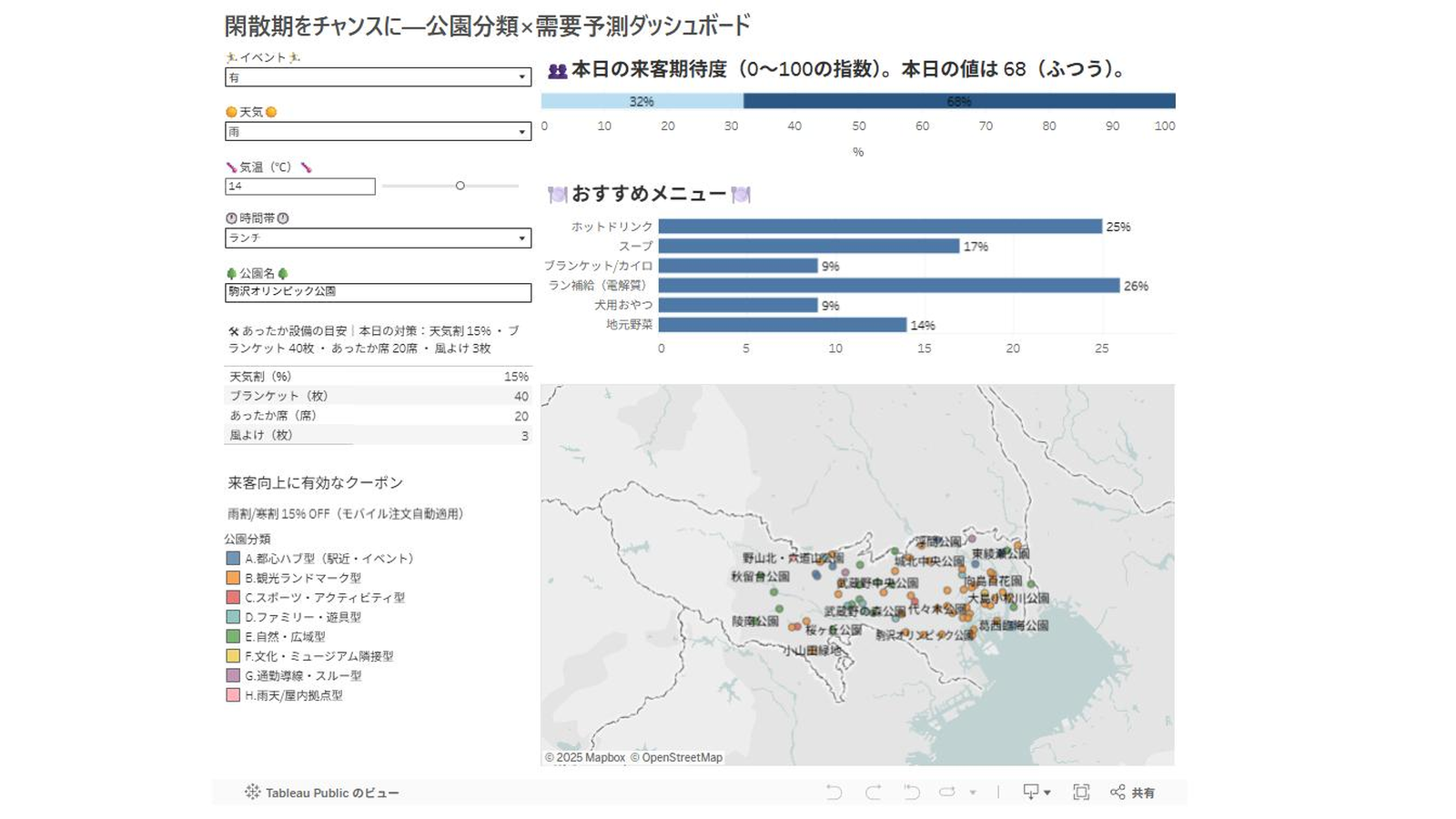Click the 雨割/寒割 15% OFF coupon text

pos(346,514)
